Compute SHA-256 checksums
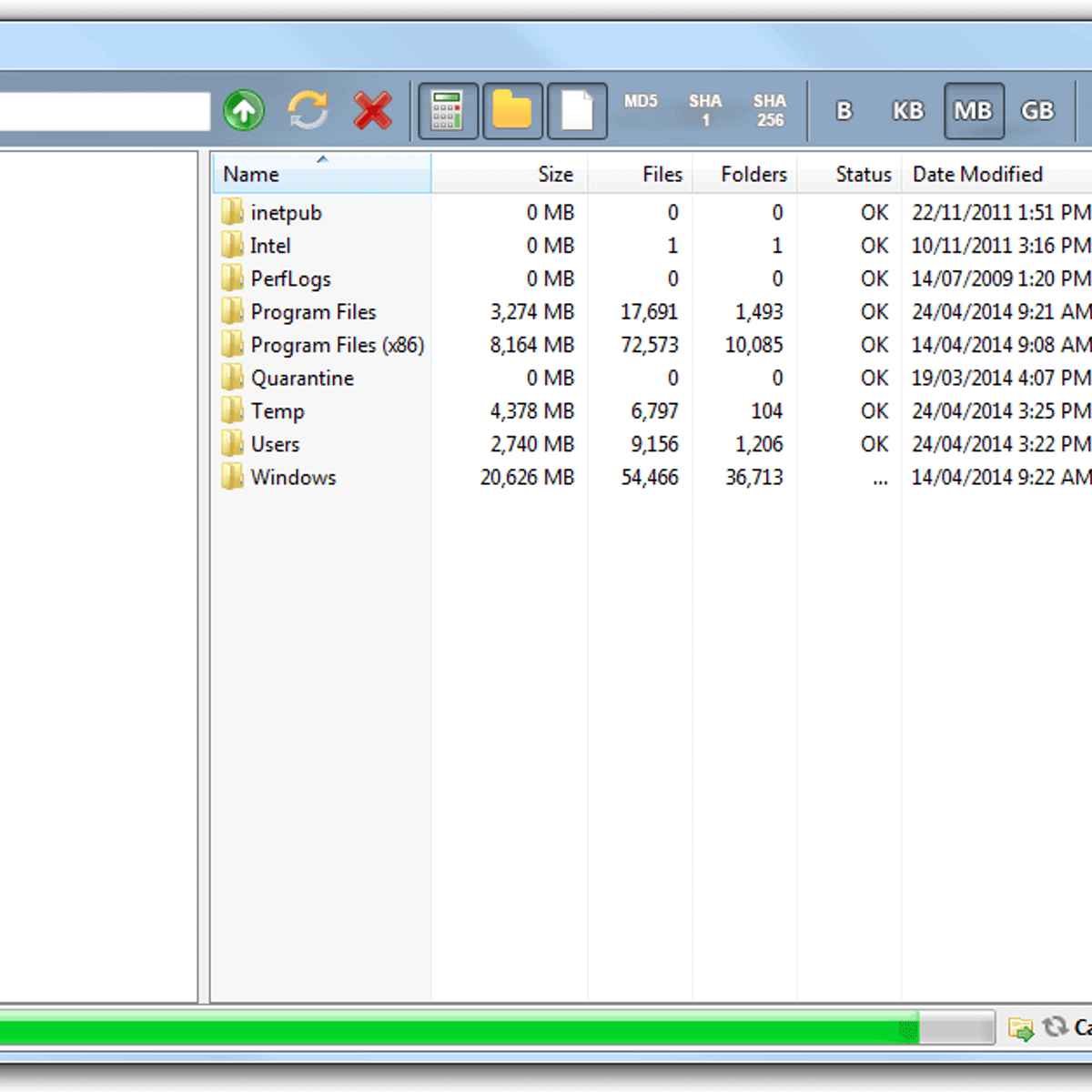Screen dimensions: 1092x1092 [770, 109]
